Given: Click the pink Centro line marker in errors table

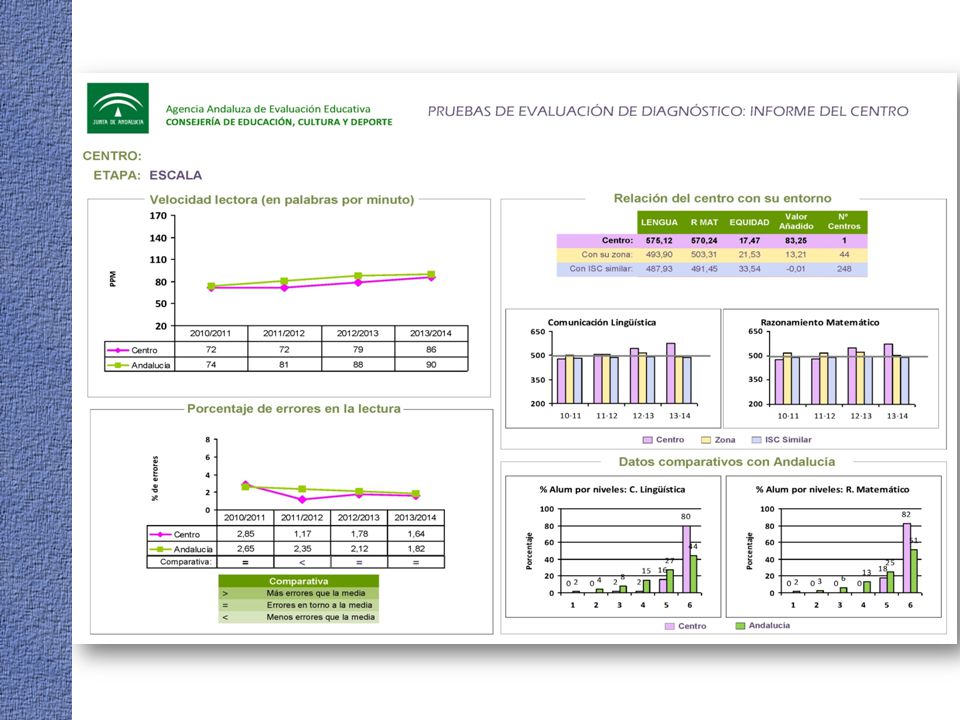Looking at the screenshot, I should (x=160, y=534).
